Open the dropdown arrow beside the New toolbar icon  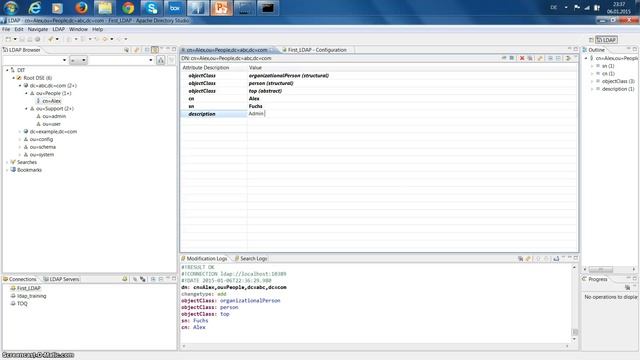[x=15, y=39]
